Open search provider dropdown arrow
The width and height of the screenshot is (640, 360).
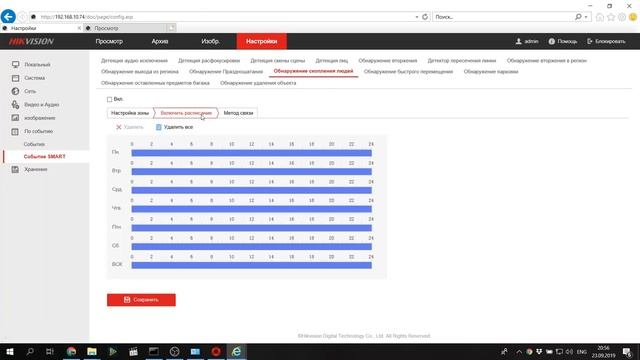point(586,17)
